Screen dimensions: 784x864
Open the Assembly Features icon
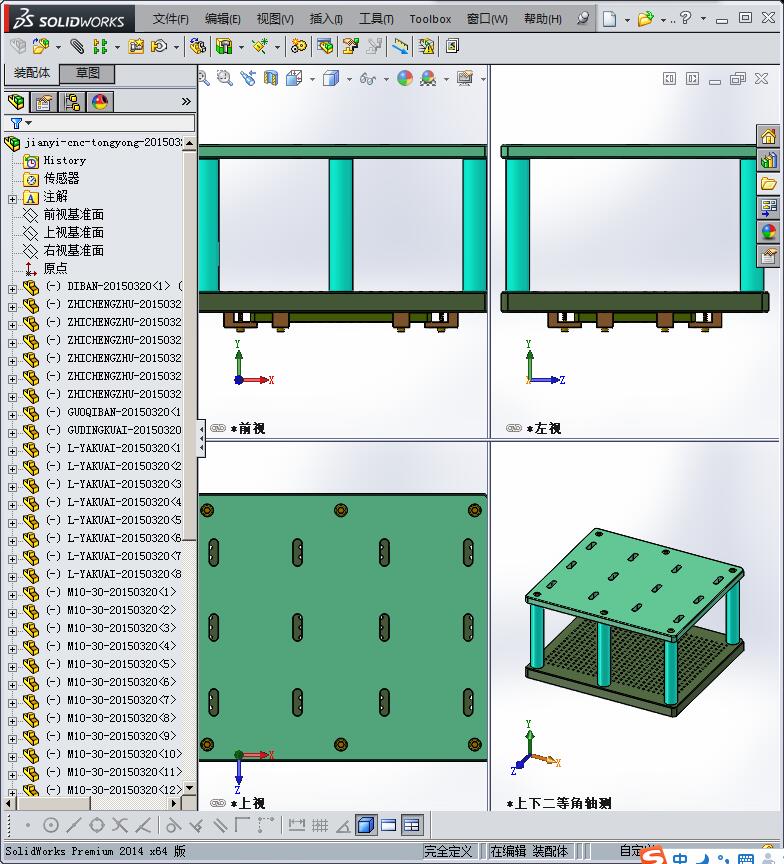224,46
